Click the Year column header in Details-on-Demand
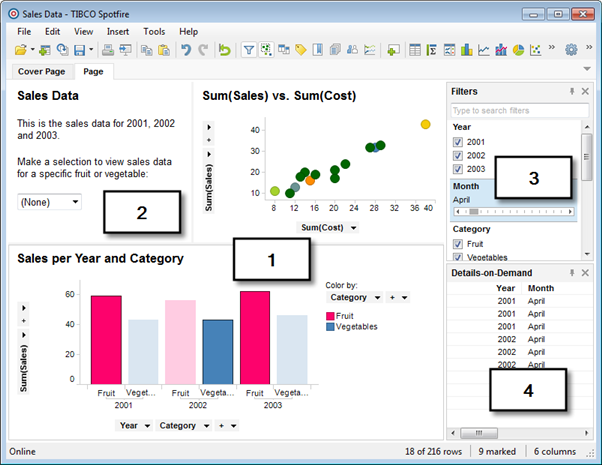602x465 pixels. [x=506, y=288]
